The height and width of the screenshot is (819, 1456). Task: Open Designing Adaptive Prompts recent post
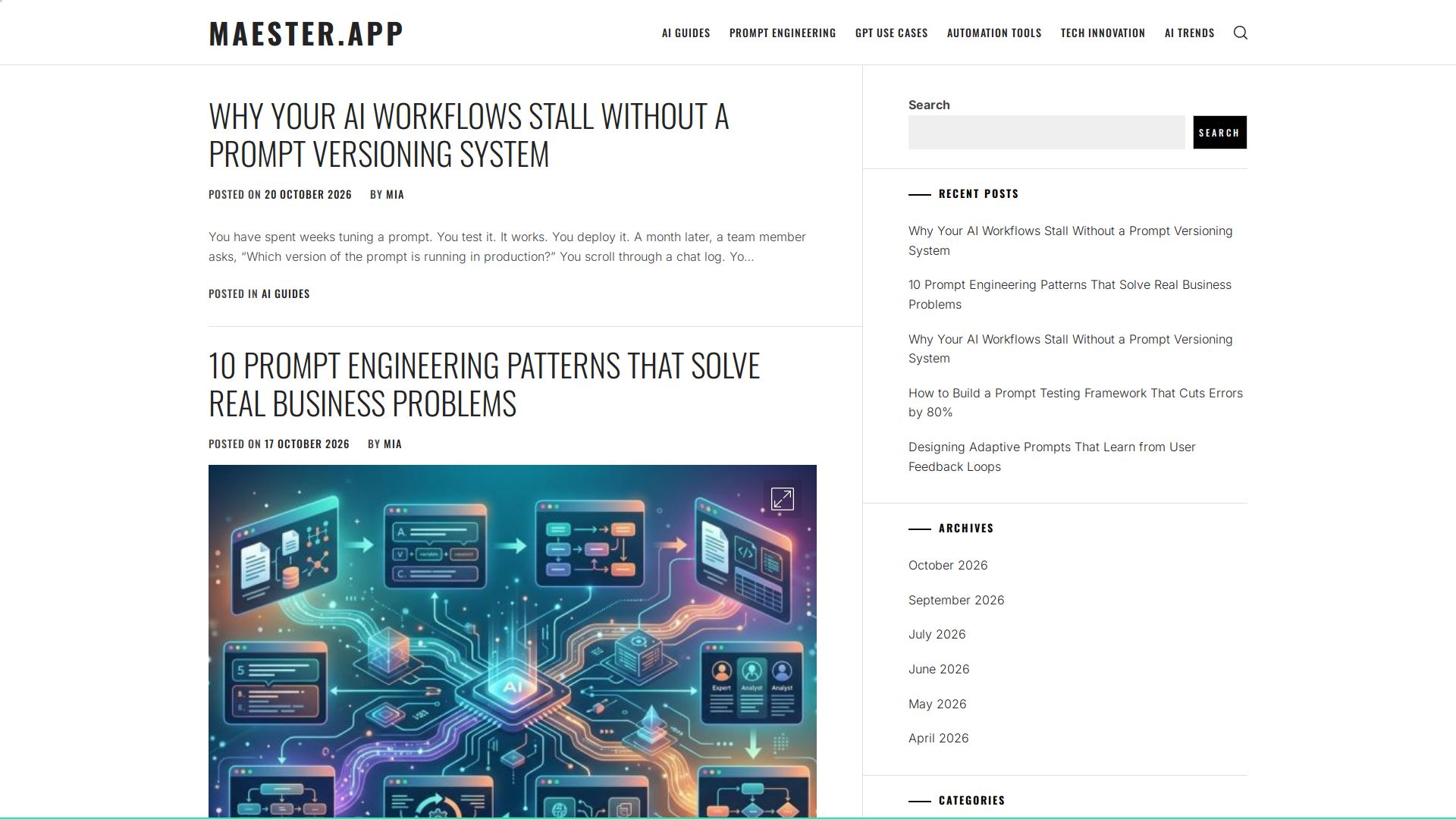coord(1052,457)
